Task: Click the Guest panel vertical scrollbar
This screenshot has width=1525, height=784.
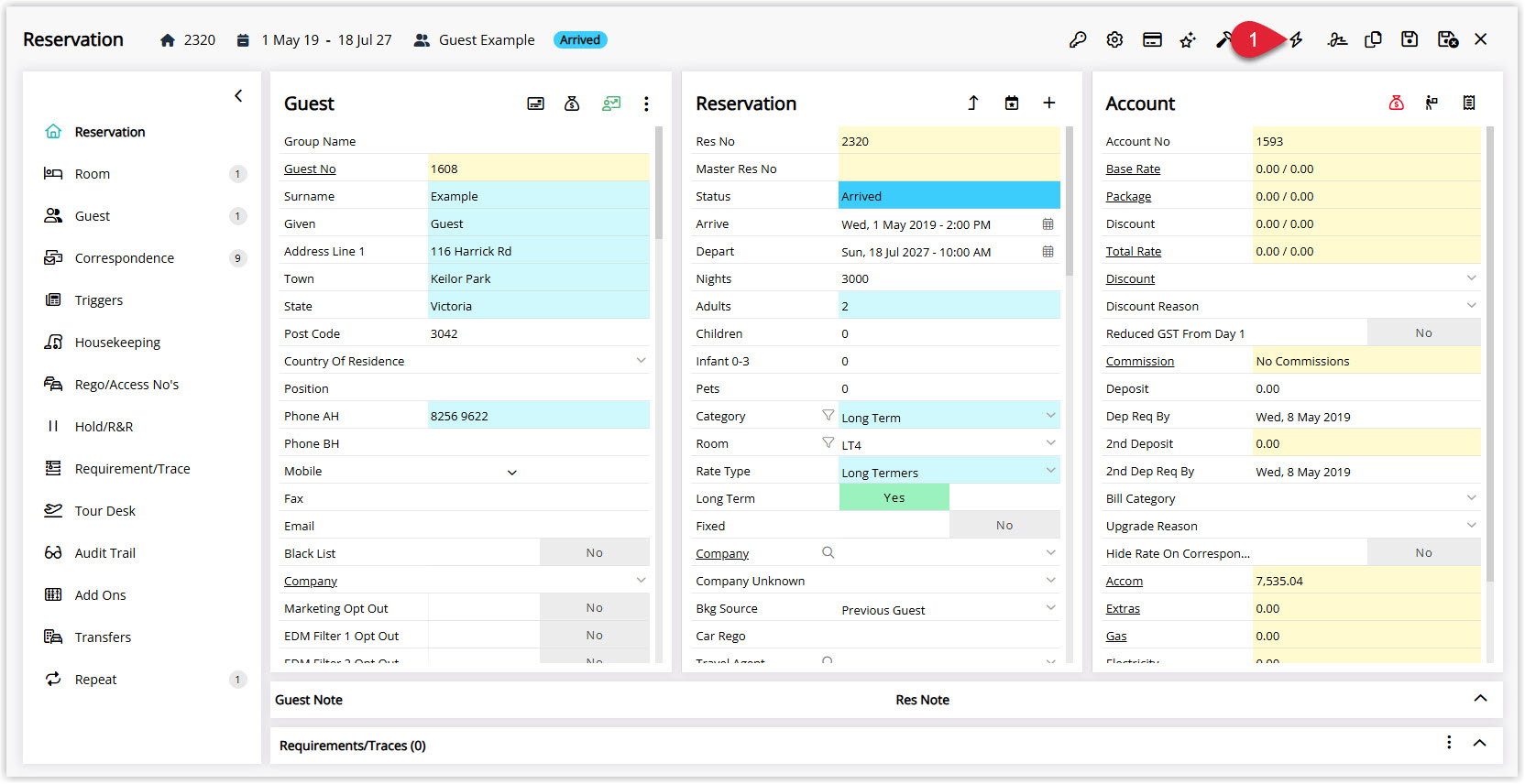Action: tap(659, 183)
